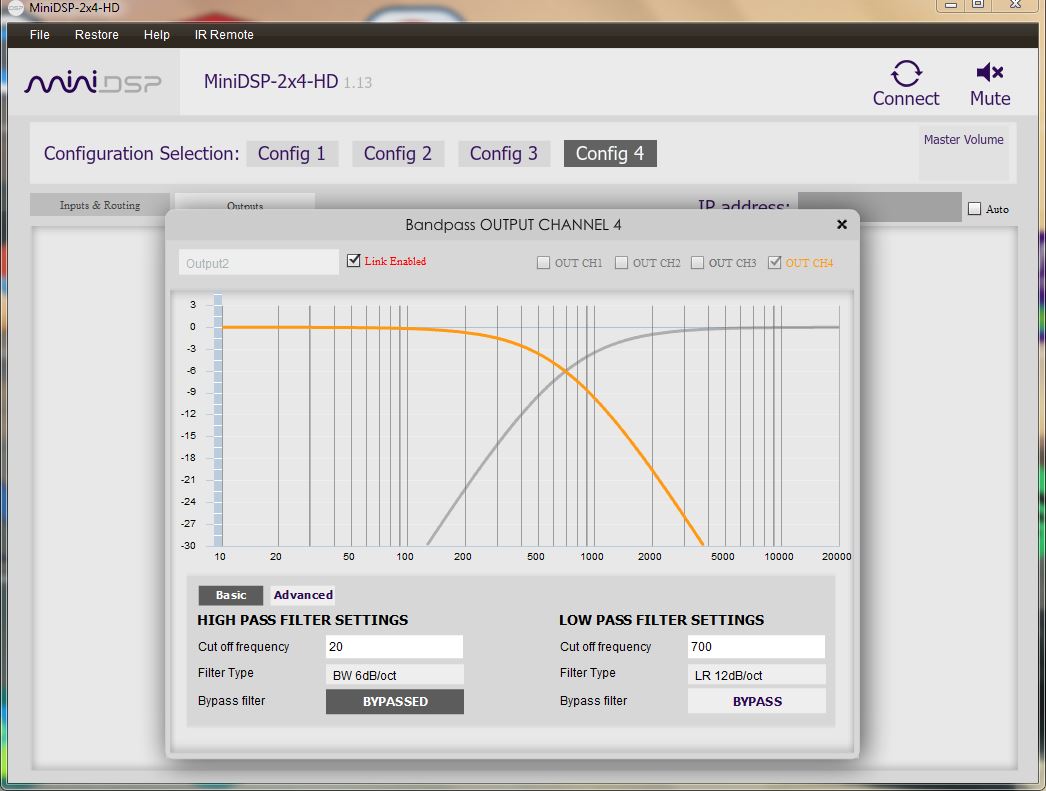Open high pass Filter Type dropdown BW 6dB/oct
This screenshot has width=1046, height=791.
[394, 675]
